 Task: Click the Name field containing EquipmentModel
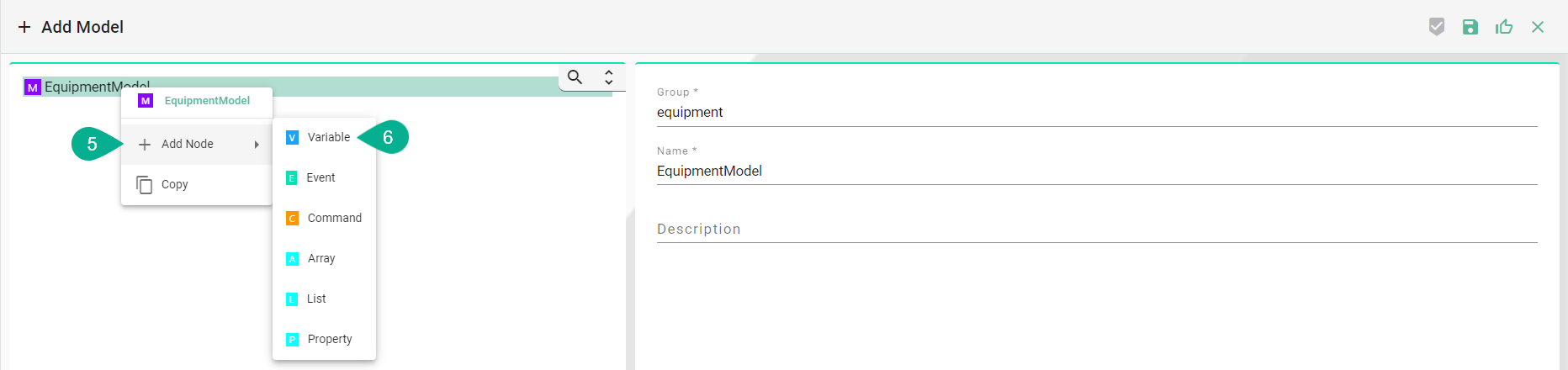click(1096, 172)
